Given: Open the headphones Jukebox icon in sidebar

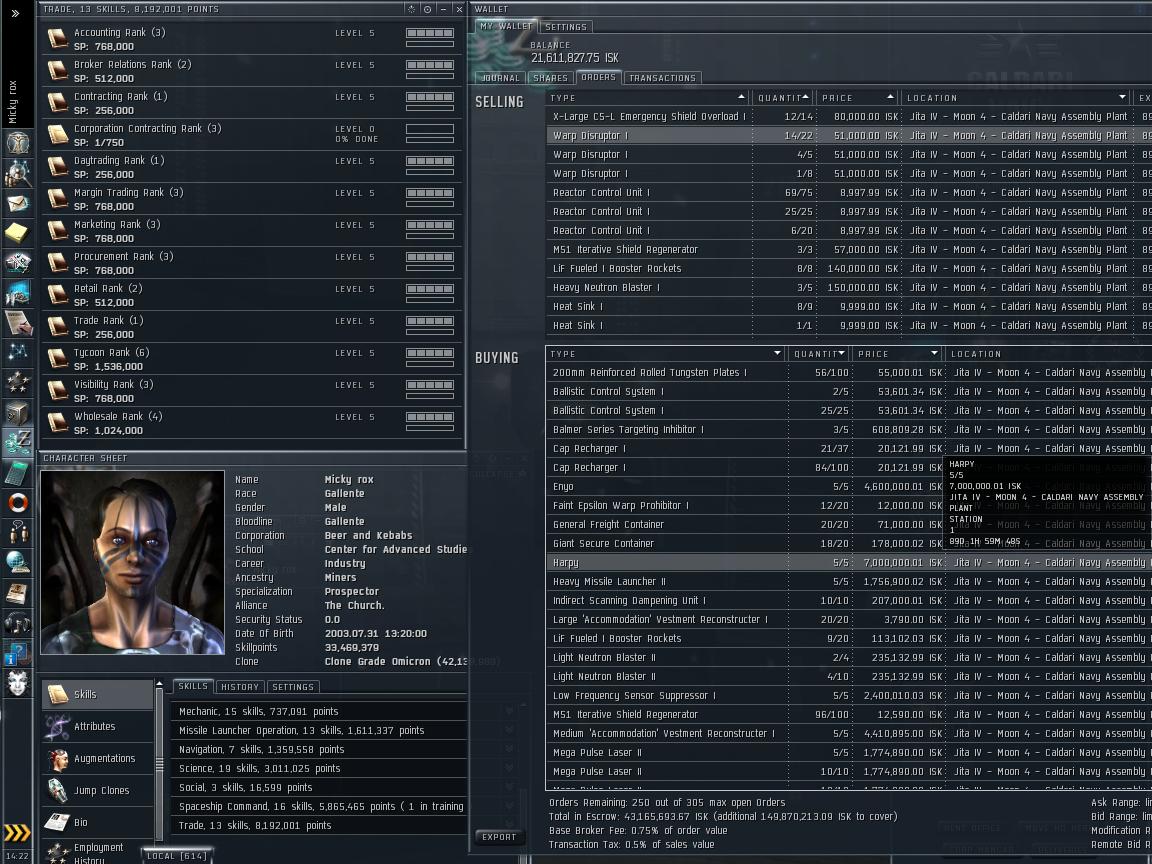Looking at the screenshot, I should click(x=17, y=624).
